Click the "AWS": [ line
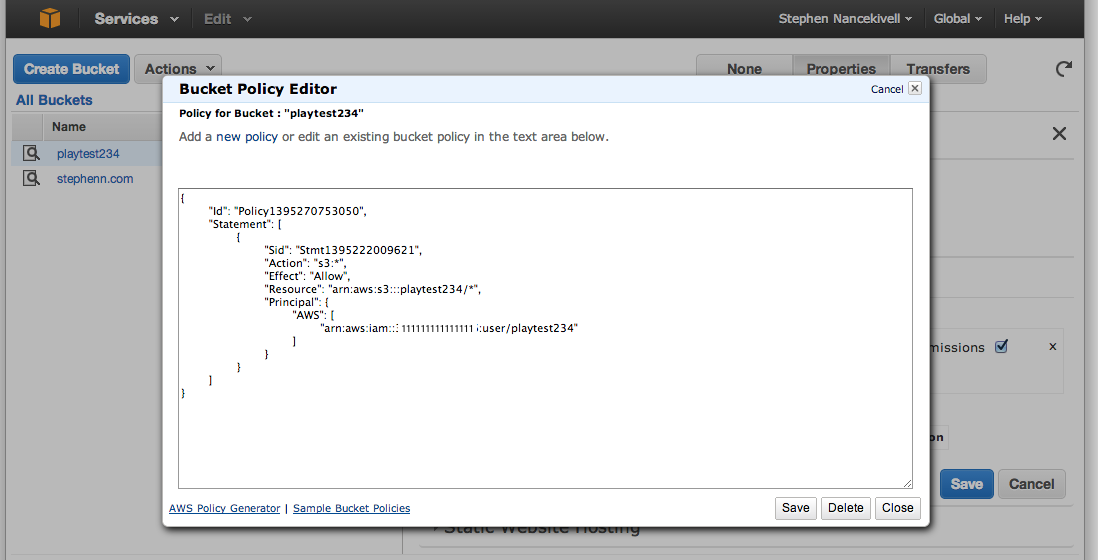Viewport: 1098px width, 560px height. [313, 315]
